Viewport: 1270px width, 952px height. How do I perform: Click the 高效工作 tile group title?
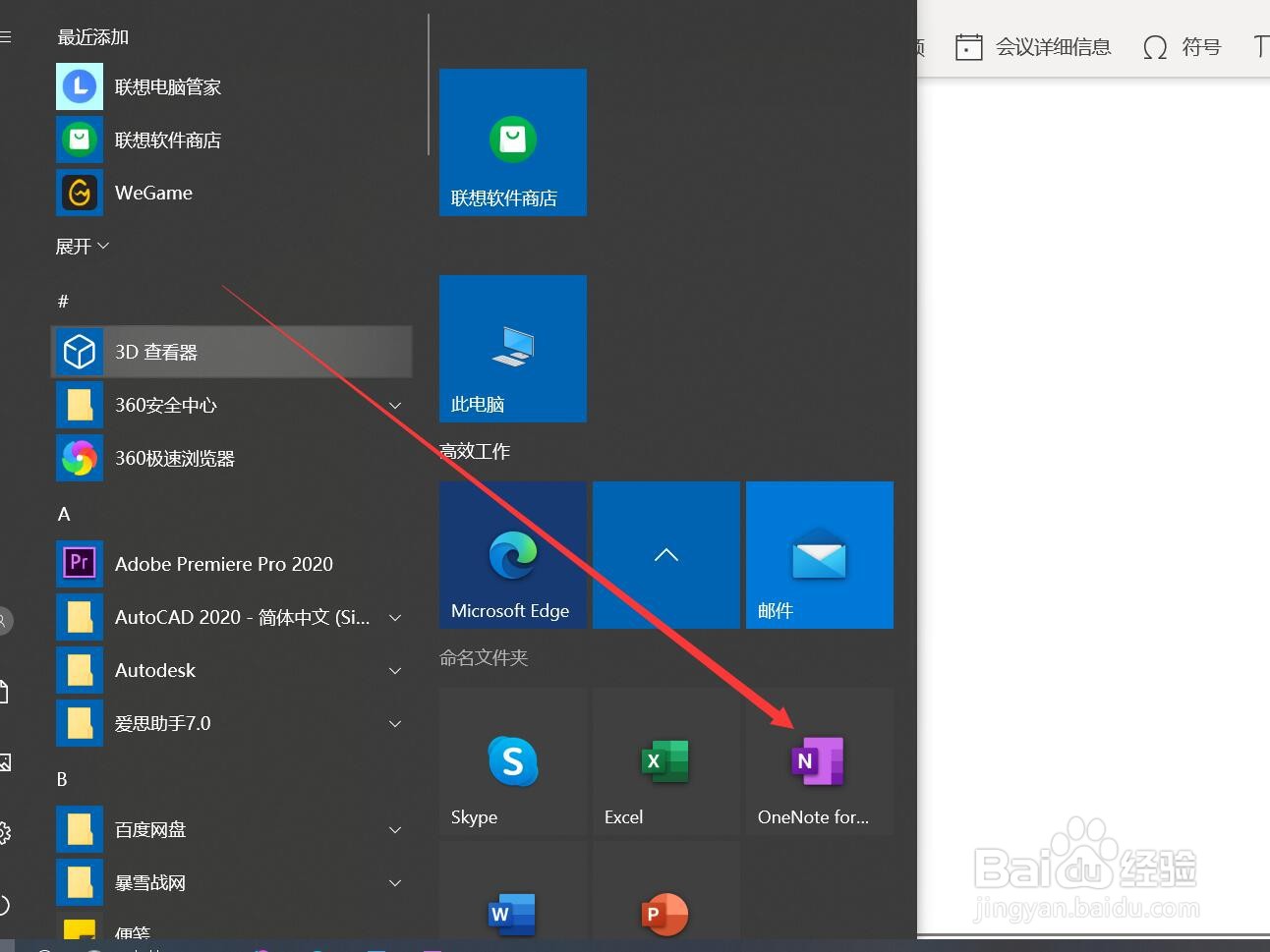[476, 451]
